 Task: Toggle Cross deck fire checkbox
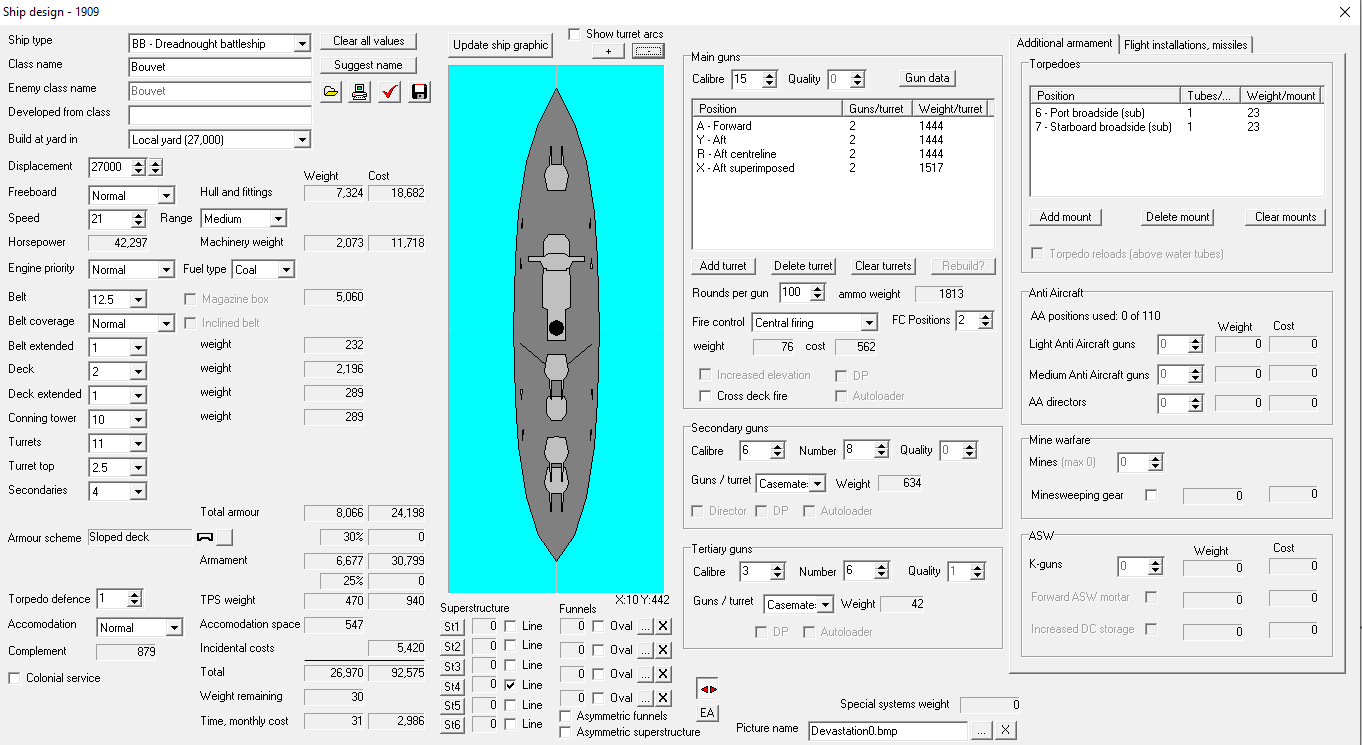pyautogui.click(x=705, y=396)
